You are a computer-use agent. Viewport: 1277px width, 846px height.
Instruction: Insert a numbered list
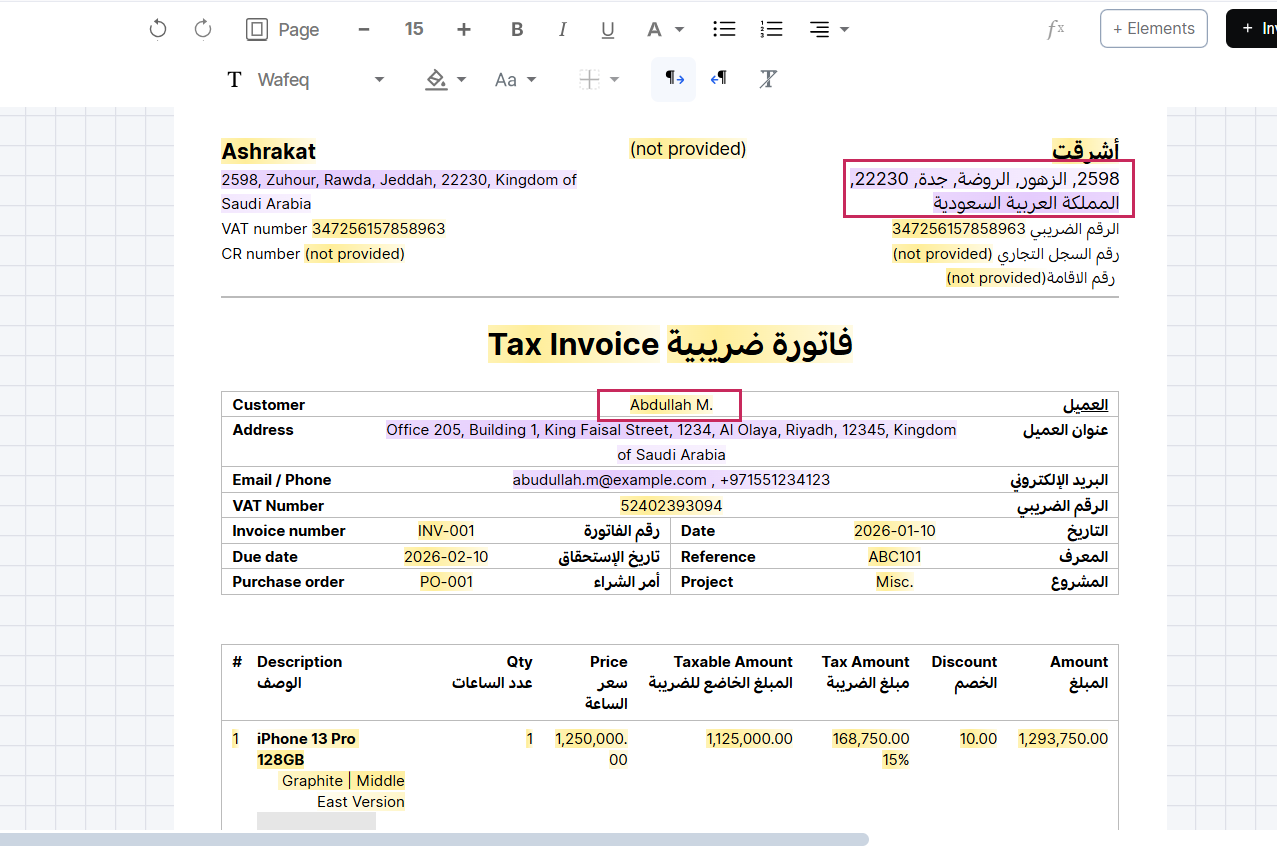(x=771, y=29)
